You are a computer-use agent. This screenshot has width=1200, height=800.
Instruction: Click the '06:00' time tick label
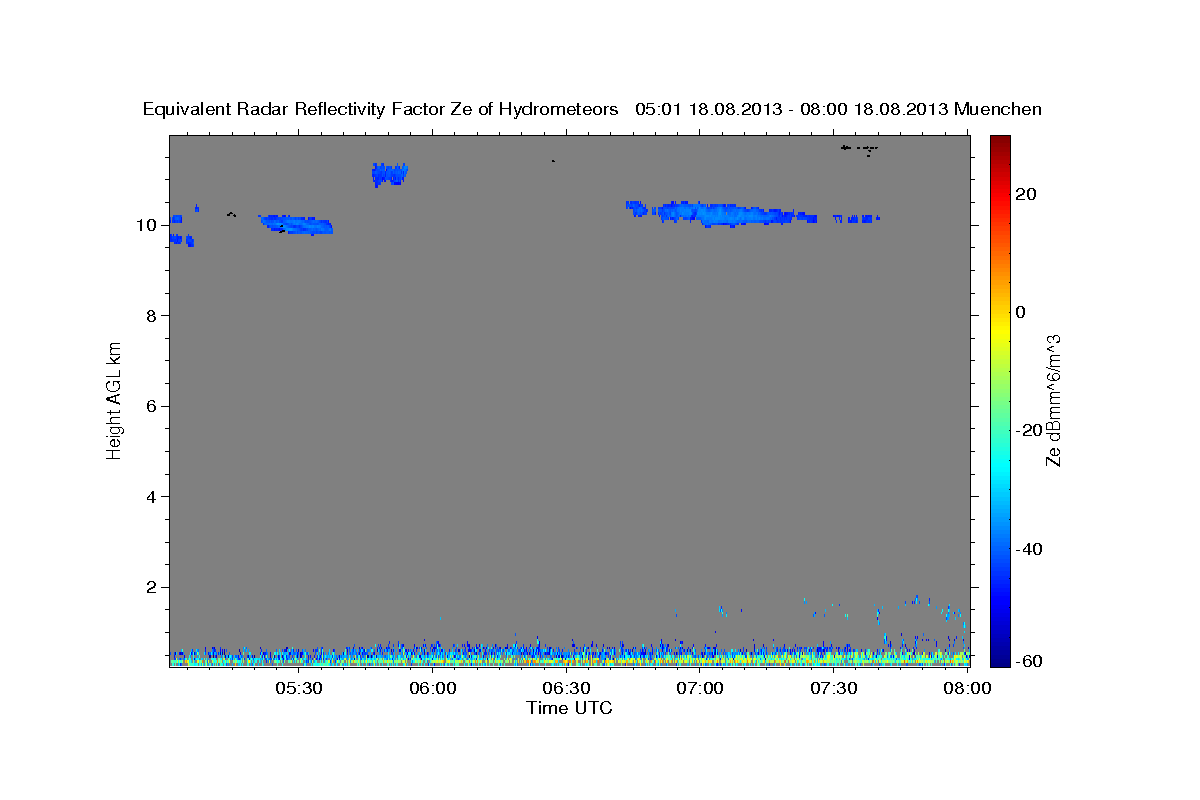point(432,689)
